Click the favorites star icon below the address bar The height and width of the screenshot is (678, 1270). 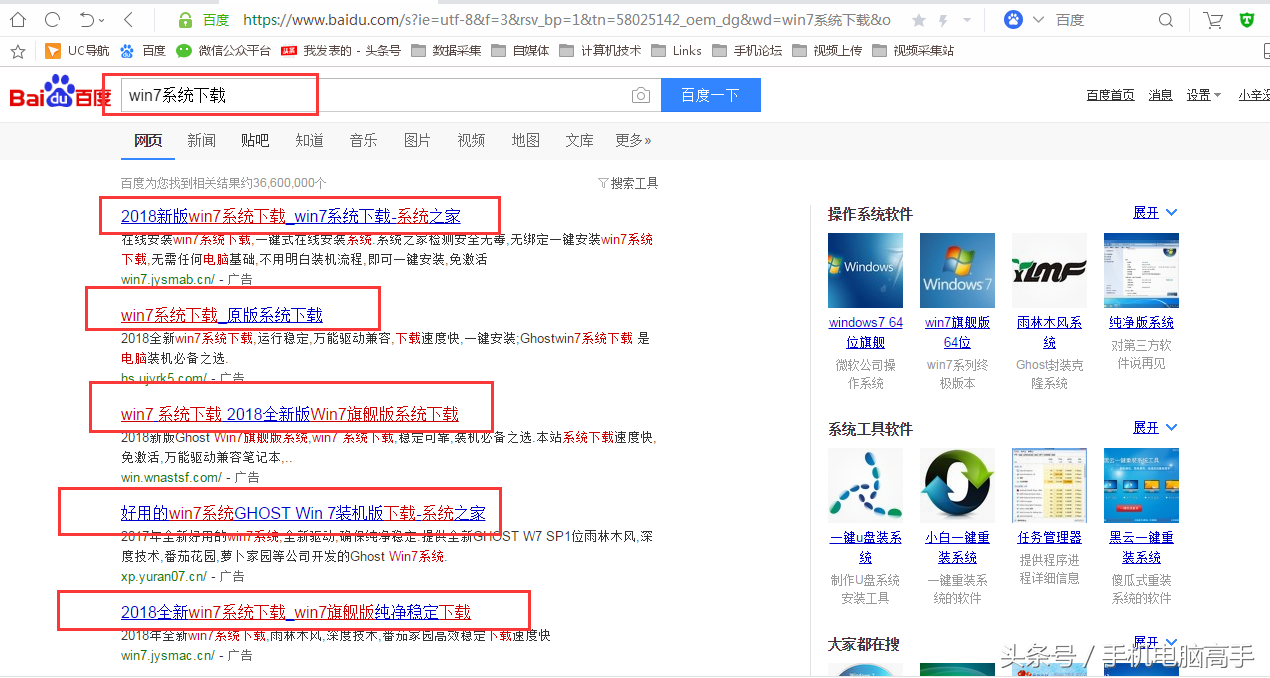pos(18,50)
